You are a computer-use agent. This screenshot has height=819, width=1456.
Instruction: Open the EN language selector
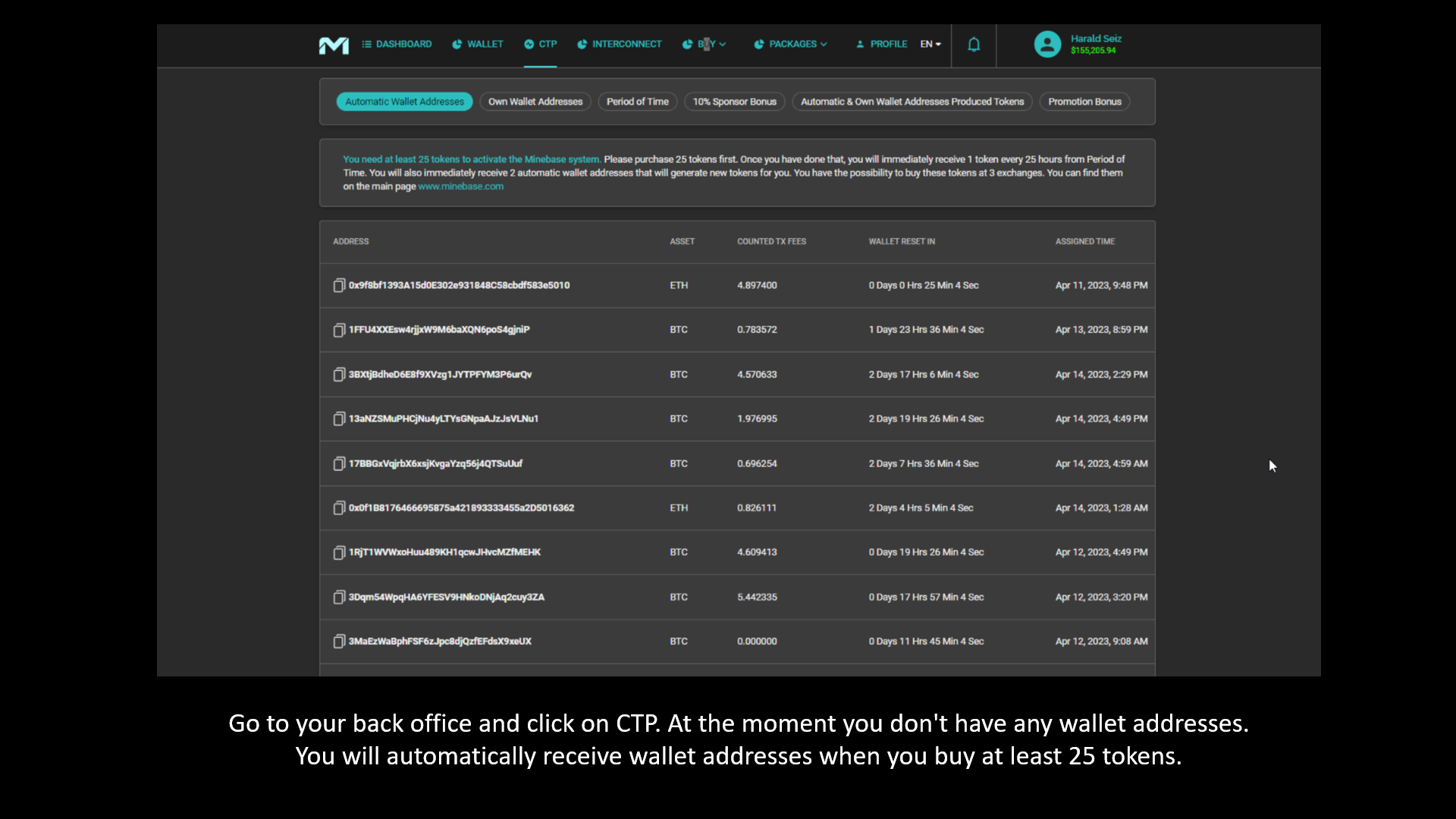click(x=930, y=44)
